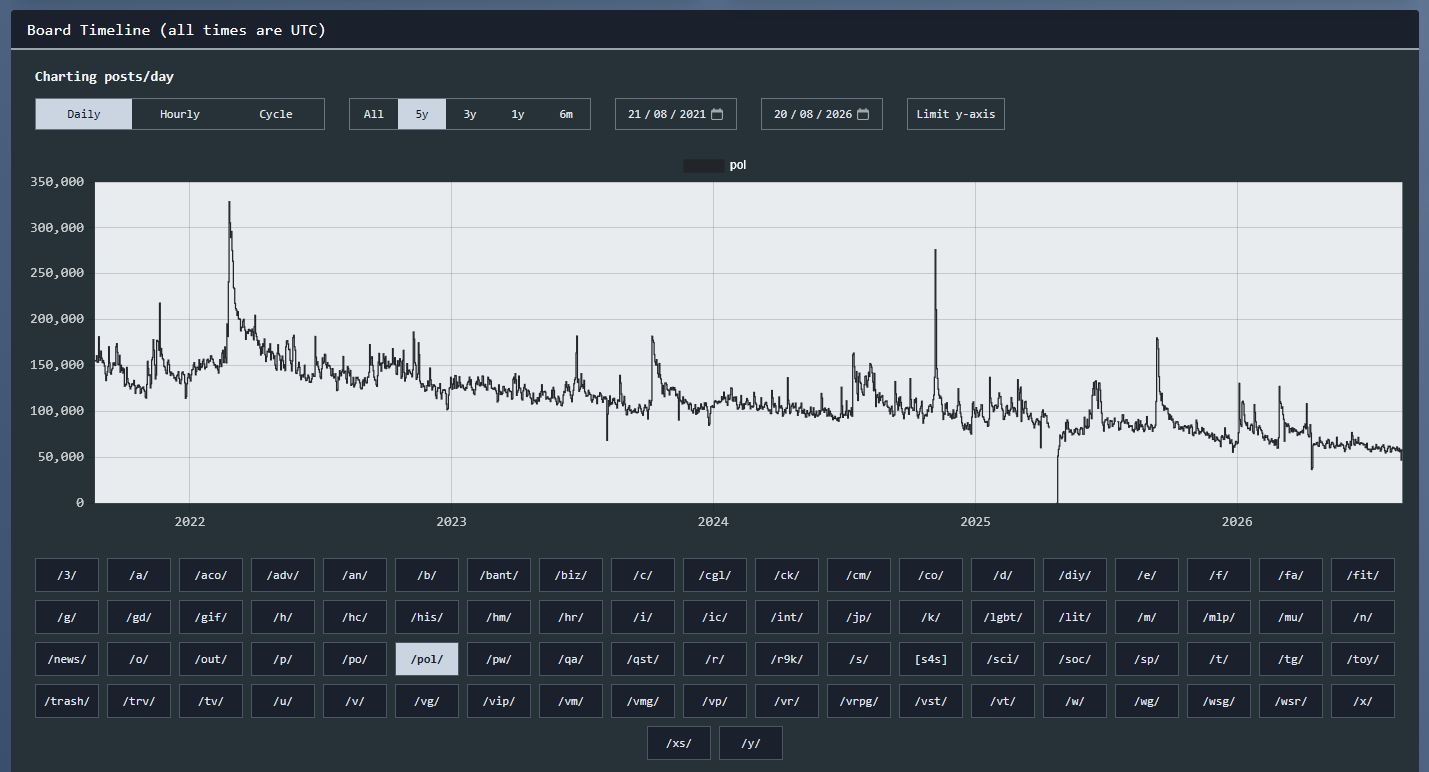Set range to 1y
Viewport: 1429px width, 772px height.
518,114
